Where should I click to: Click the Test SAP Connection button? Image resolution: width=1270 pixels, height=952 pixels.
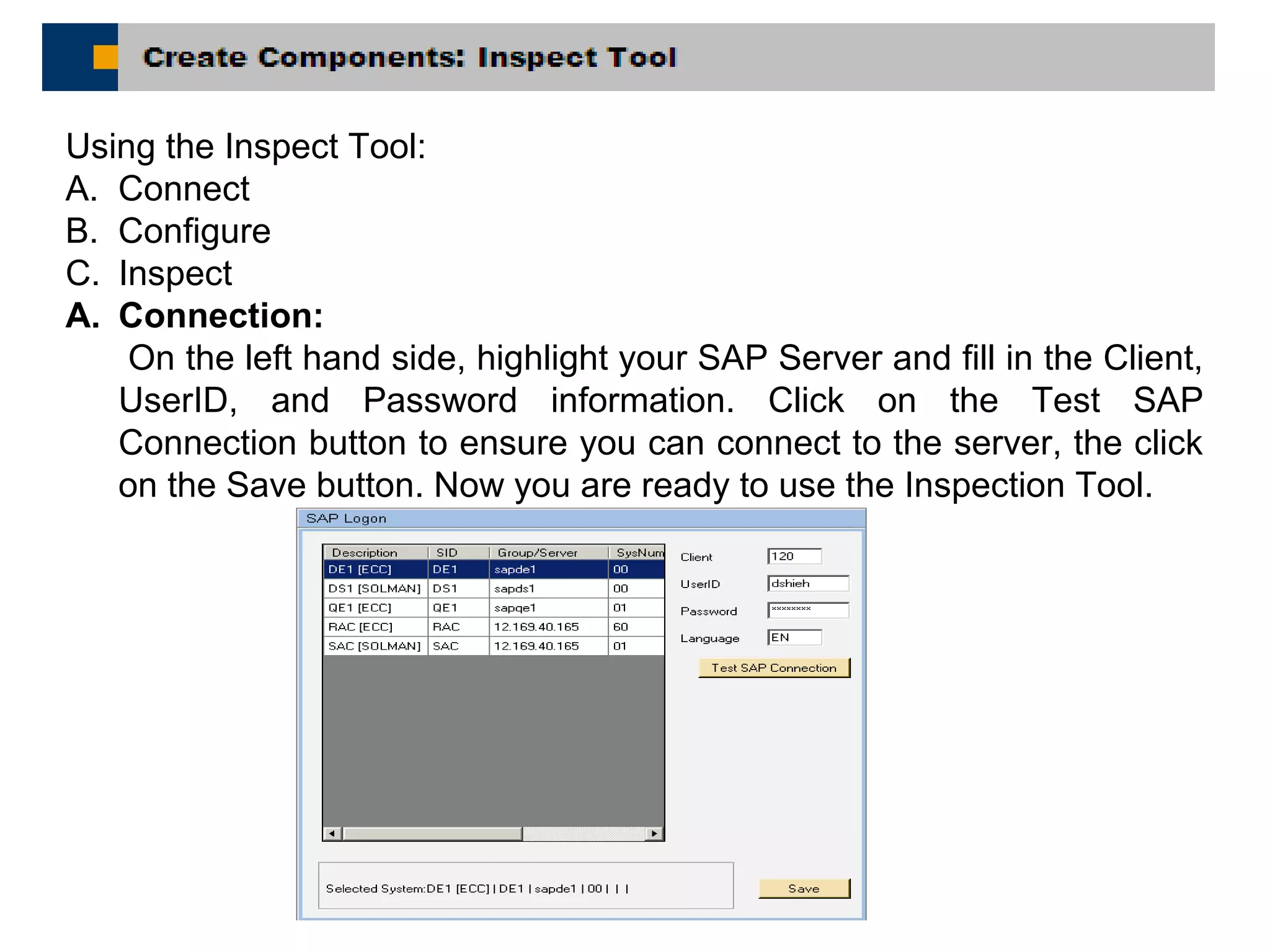tap(774, 668)
